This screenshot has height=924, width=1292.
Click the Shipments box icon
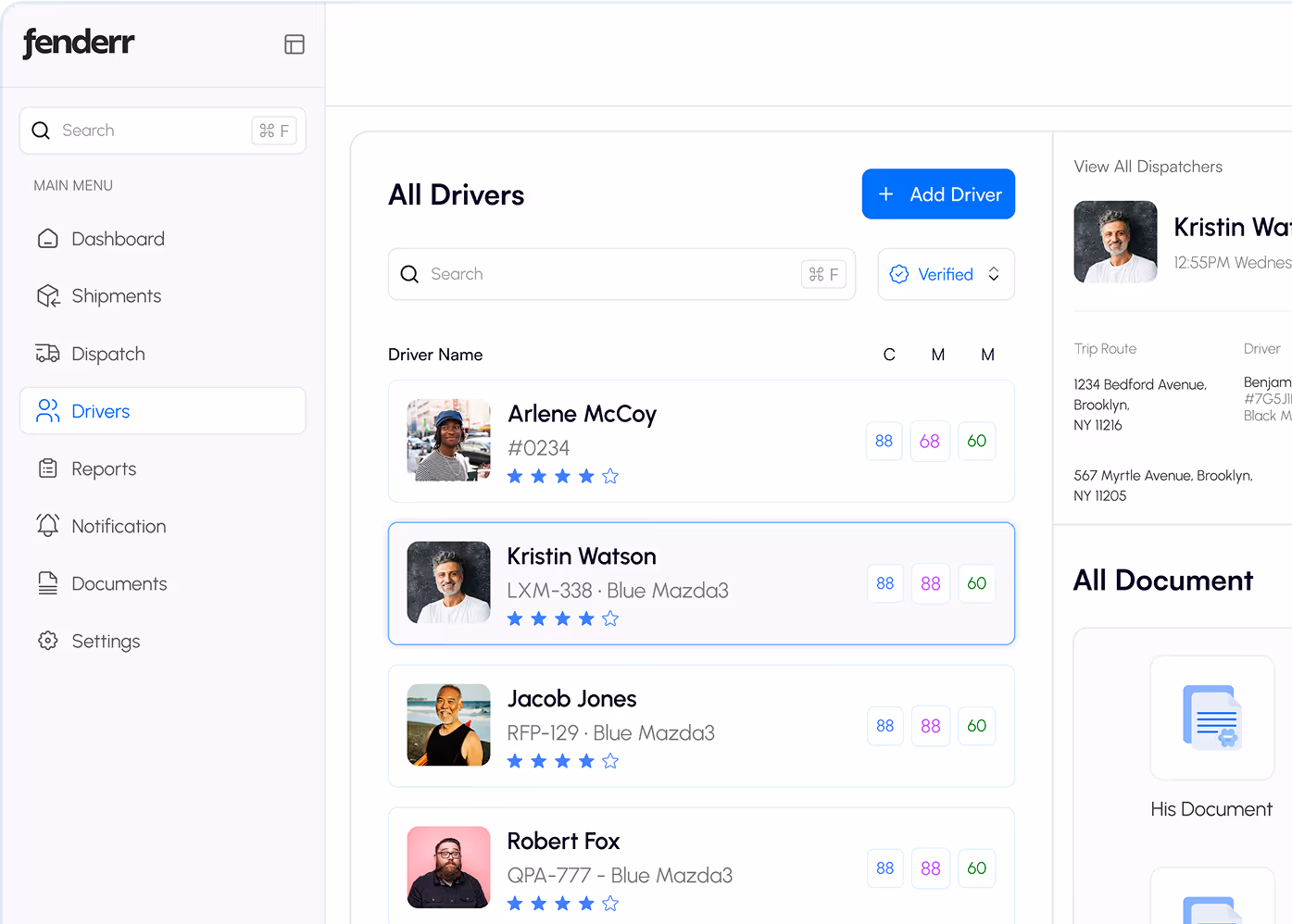click(48, 296)
